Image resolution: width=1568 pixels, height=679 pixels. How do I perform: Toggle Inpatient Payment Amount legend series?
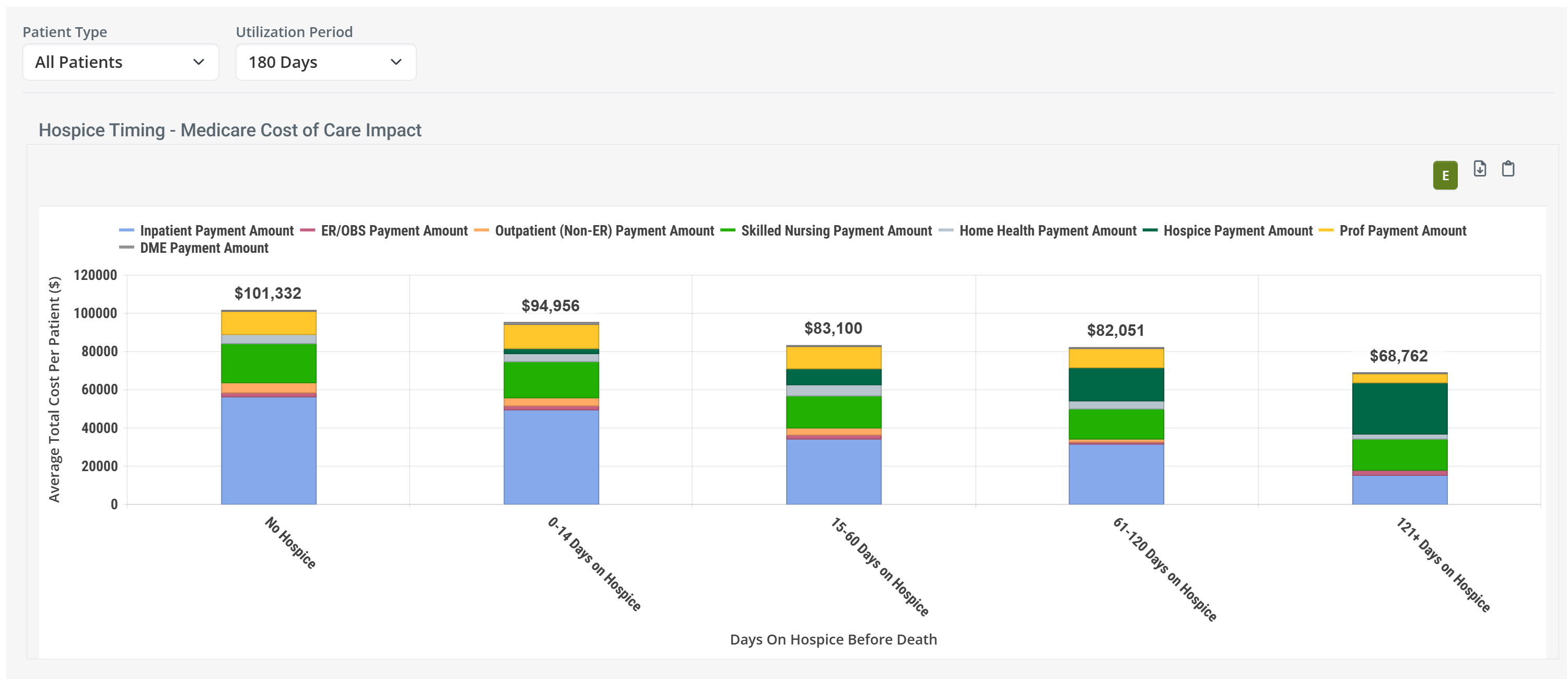pyautogui.click(x=216, y=230)
